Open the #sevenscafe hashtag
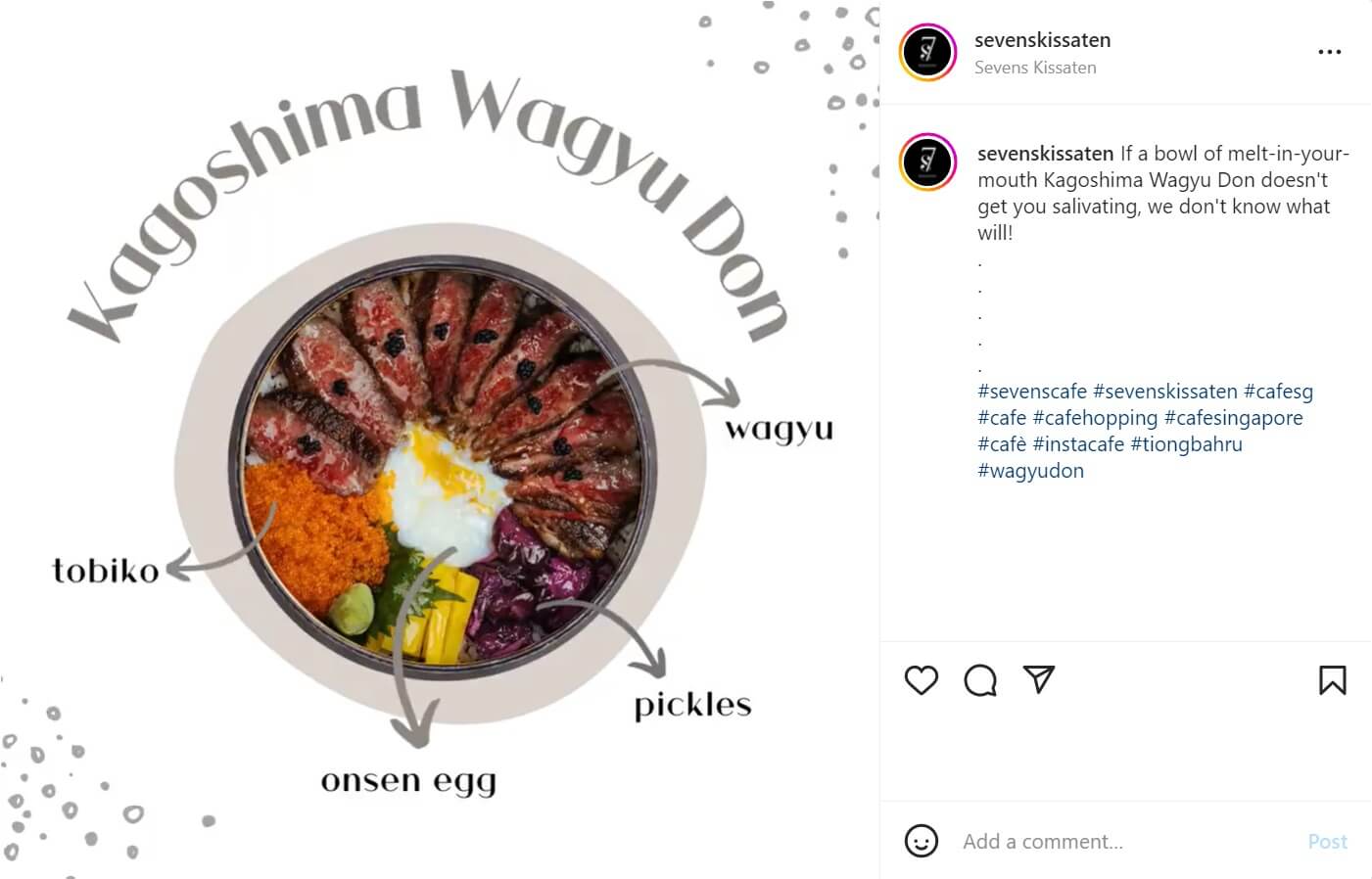 tap(1032, 392)
